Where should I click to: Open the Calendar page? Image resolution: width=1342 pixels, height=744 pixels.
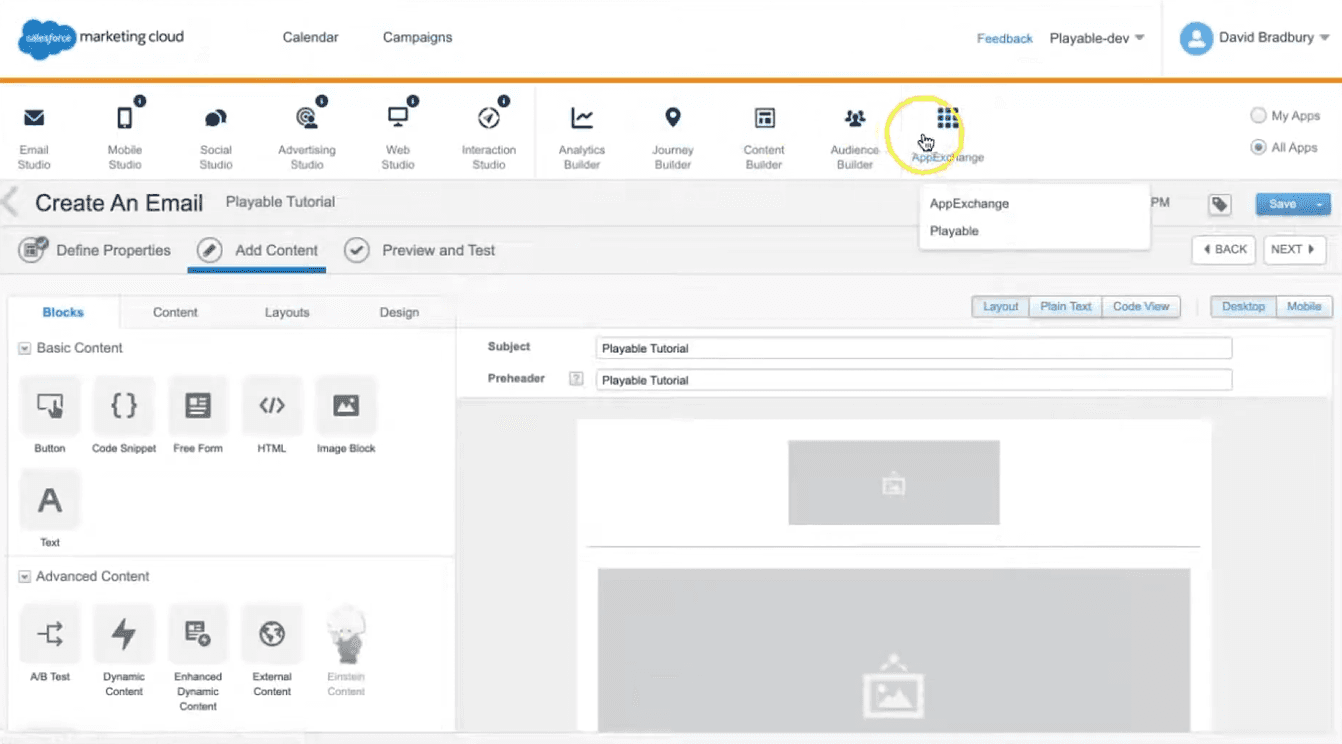coord(310,37)
